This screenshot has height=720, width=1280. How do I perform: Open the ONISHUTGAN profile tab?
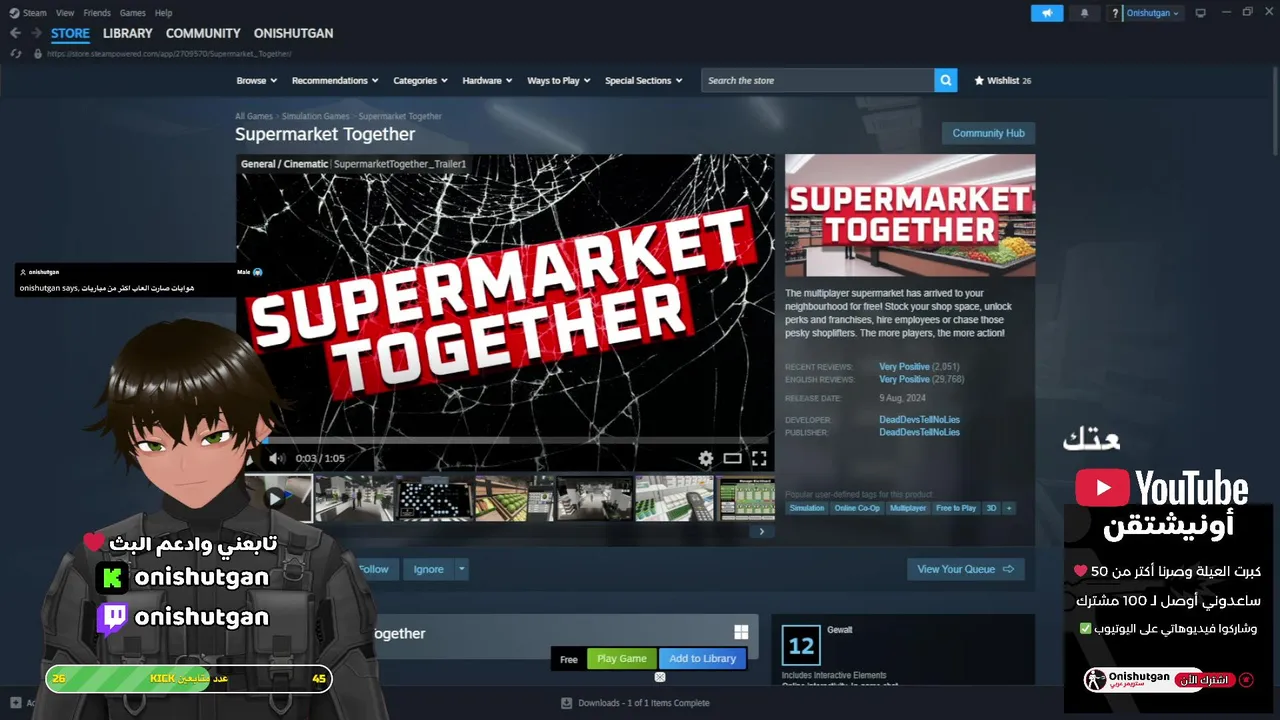coord(293,33)
